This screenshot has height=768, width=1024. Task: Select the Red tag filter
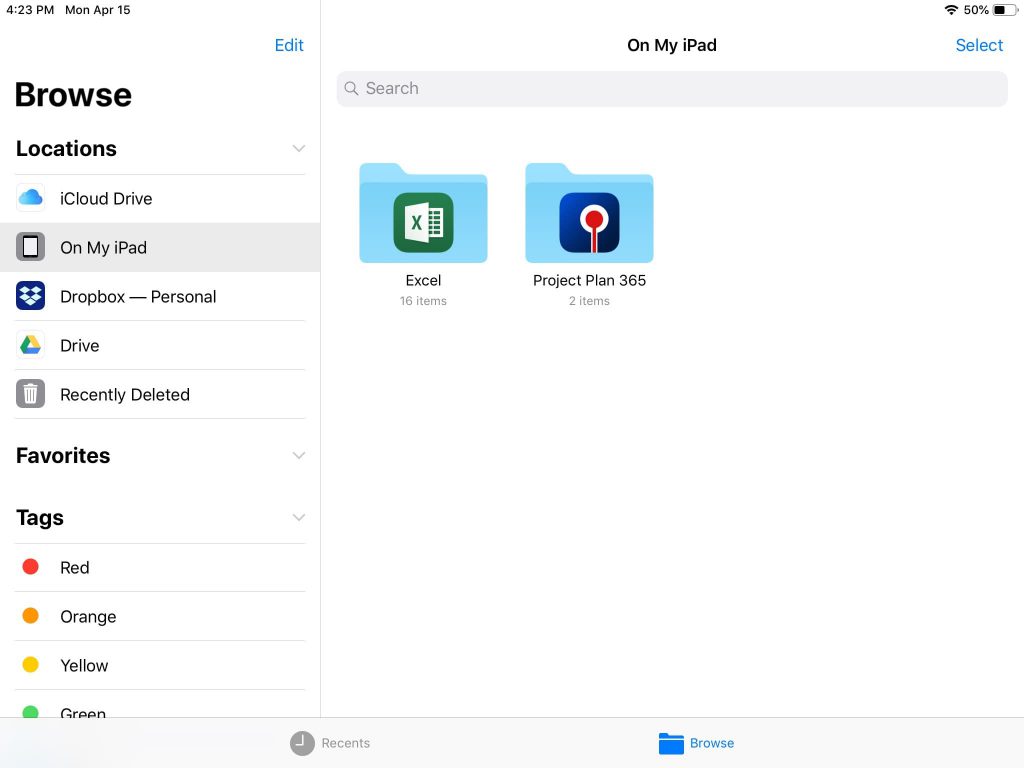coord(74,567)
